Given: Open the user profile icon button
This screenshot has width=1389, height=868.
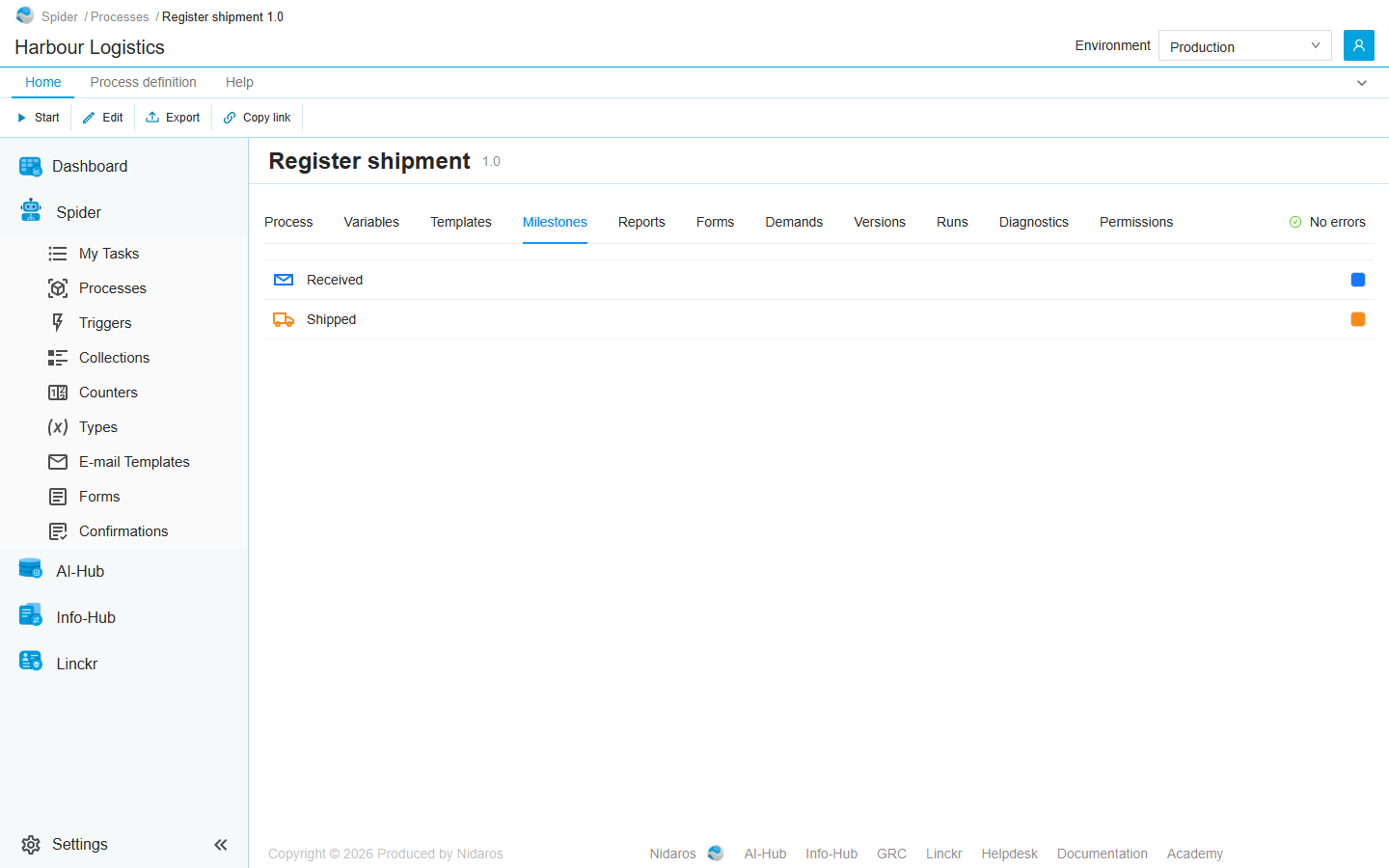Looking at the screenshot, I should [x=1358, y=45].
